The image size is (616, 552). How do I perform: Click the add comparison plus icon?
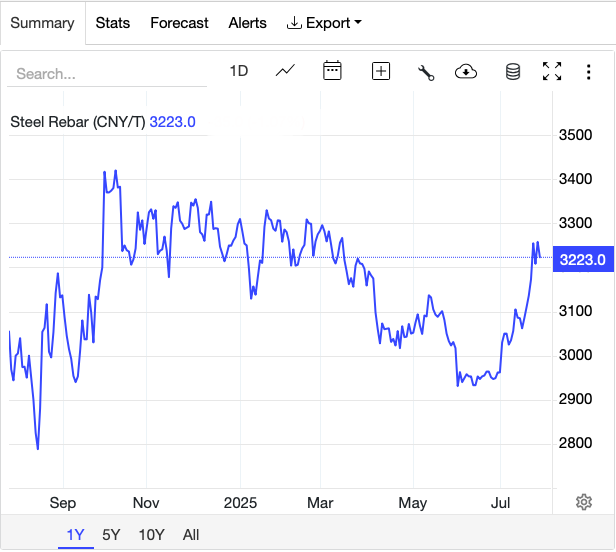coord(380,71)
